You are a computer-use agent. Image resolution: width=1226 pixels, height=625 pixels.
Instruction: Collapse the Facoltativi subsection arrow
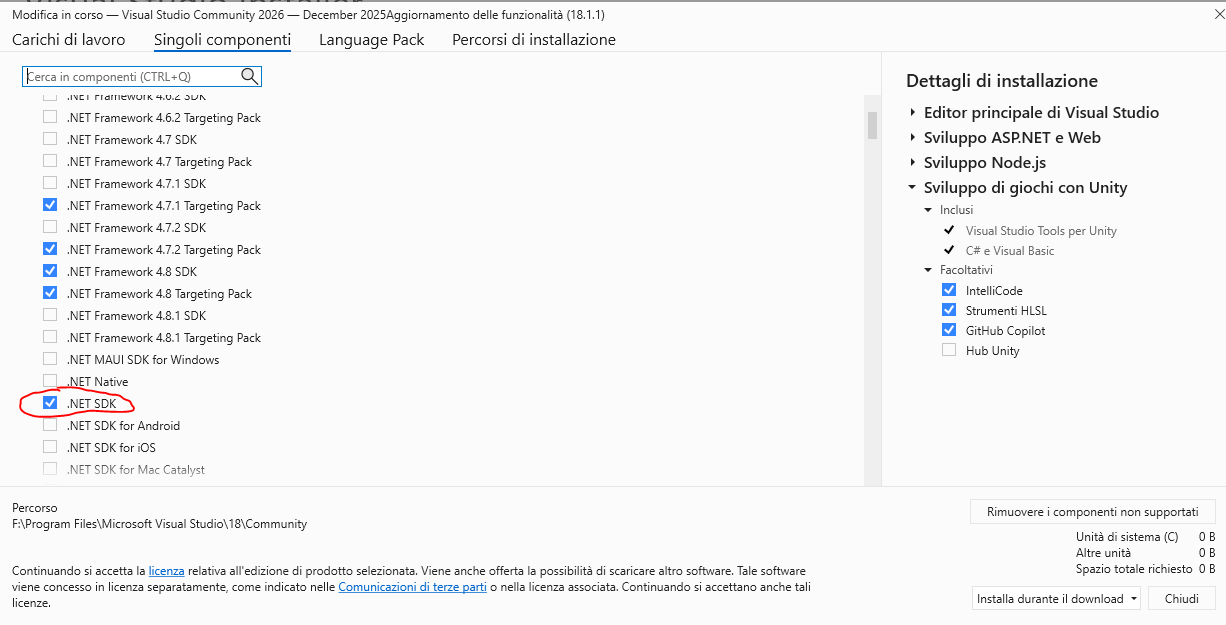coord(928,270)
